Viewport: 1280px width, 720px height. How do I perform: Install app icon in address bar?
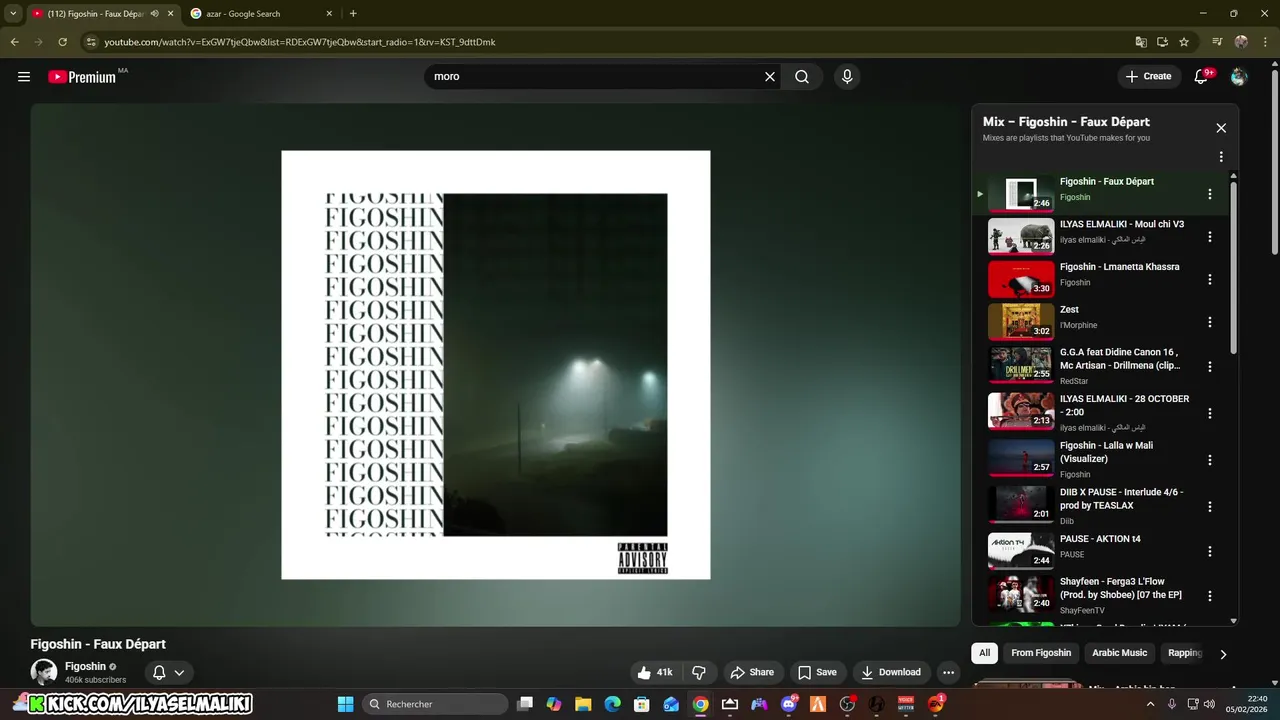[x=1162, y=42]
